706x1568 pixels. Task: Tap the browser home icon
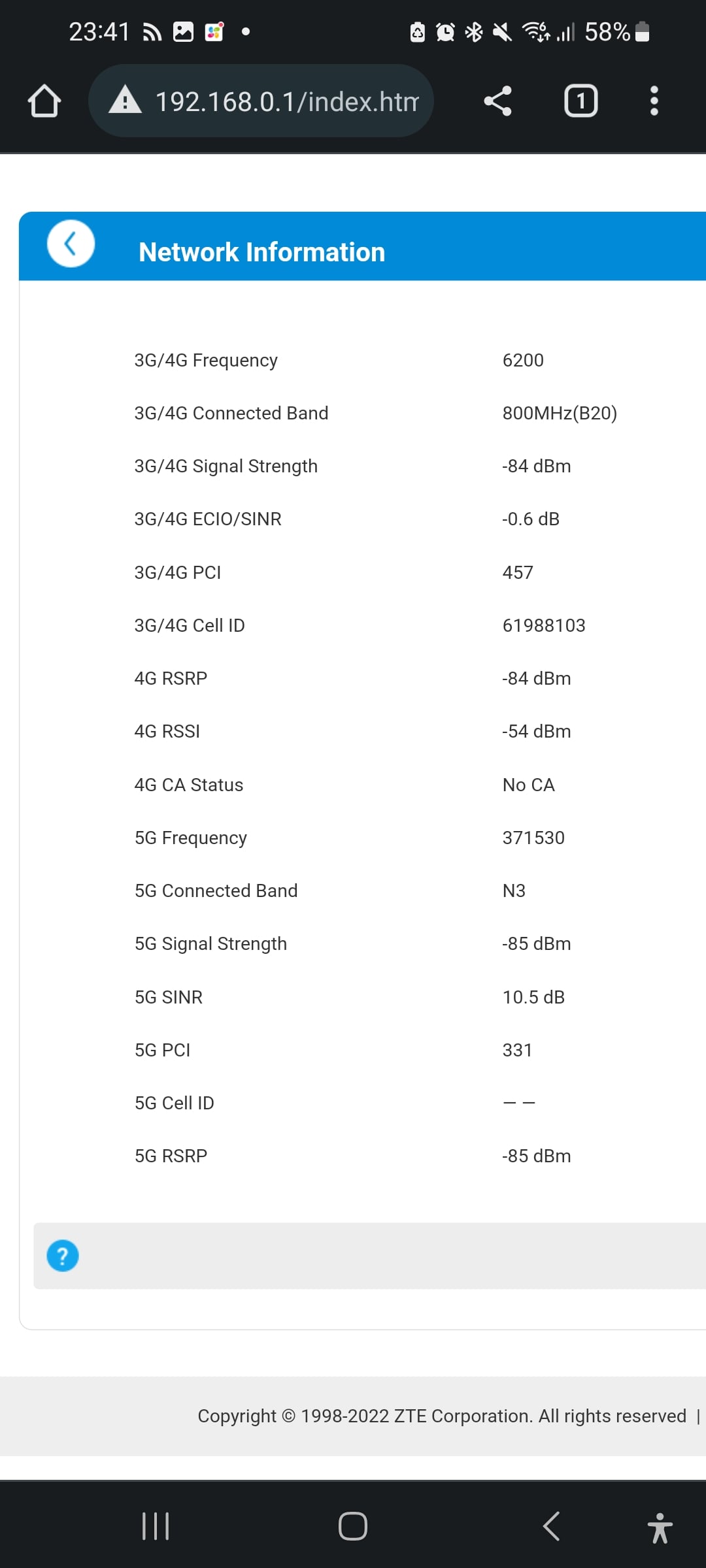pyautogui.click(x=44, y=101)
